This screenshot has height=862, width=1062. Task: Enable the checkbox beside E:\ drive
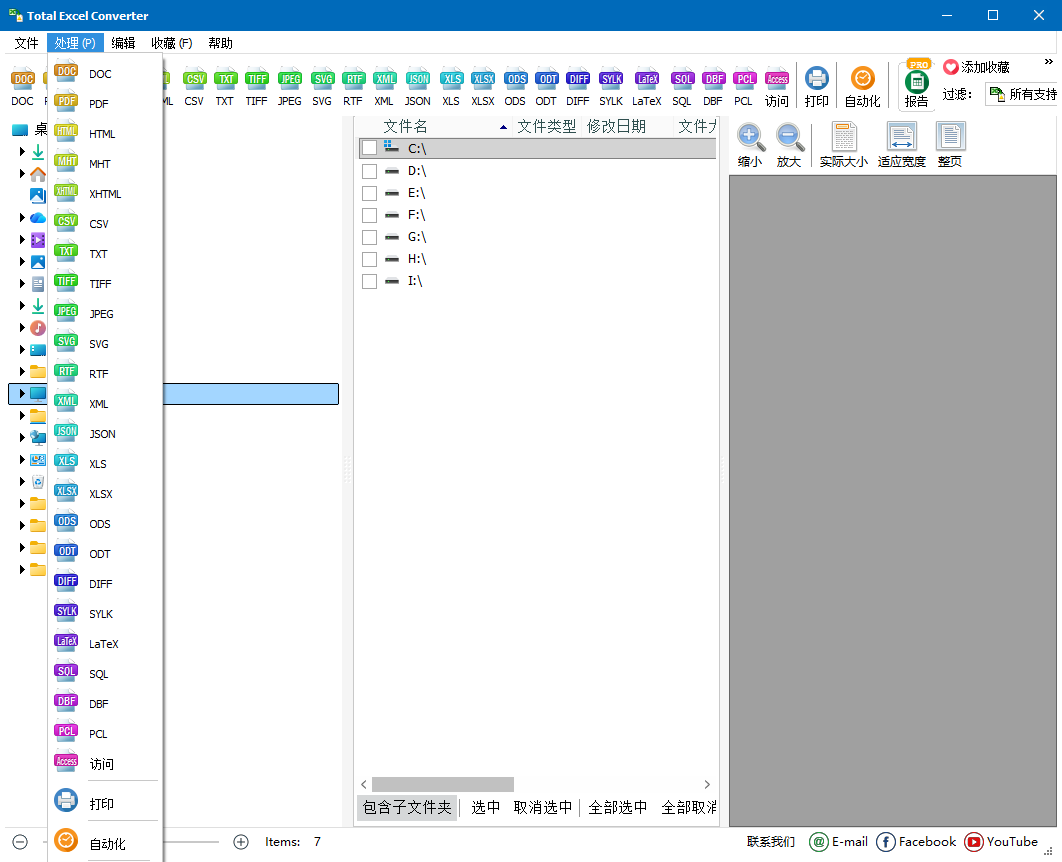pos(369,192)
